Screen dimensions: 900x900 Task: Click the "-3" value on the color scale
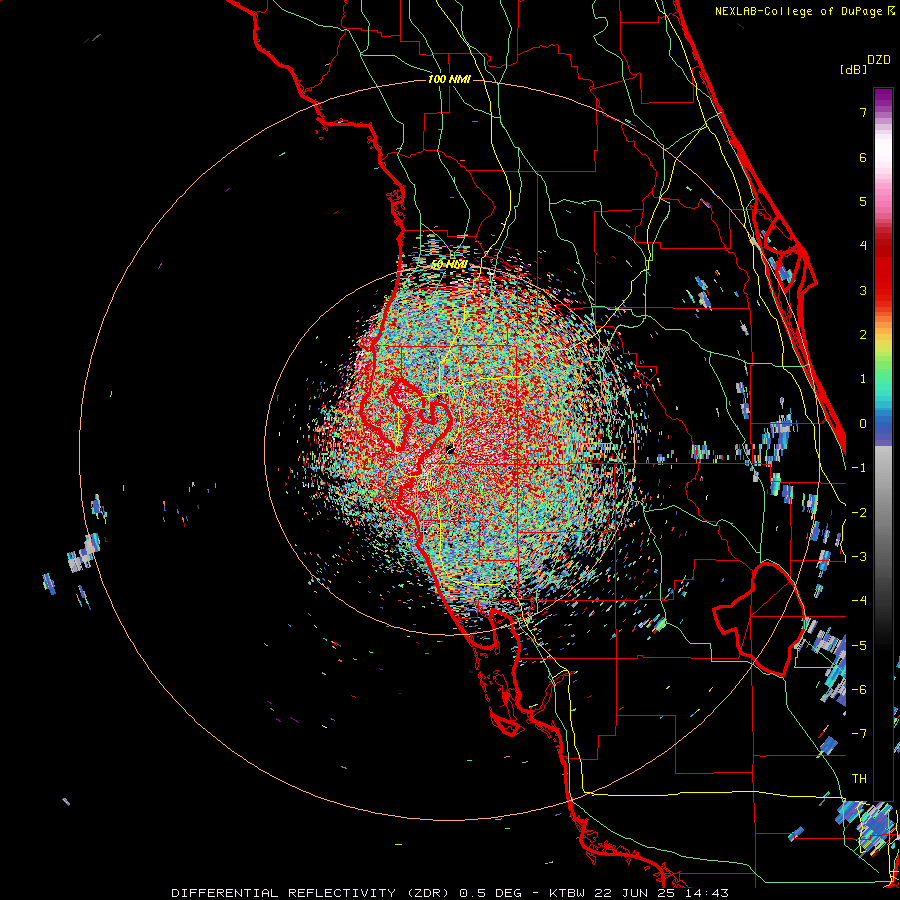859,557
